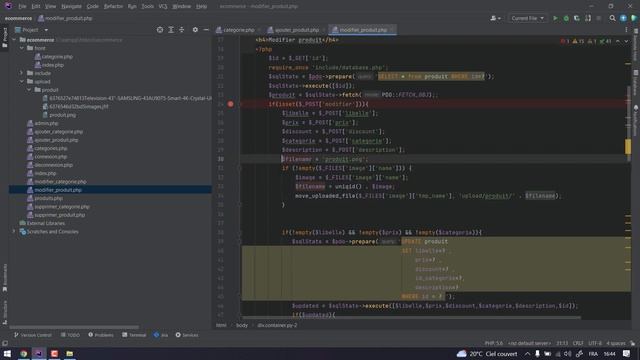Open the user account dropdown icon
The width and height of the screenshot is (640, 360).
496,18
